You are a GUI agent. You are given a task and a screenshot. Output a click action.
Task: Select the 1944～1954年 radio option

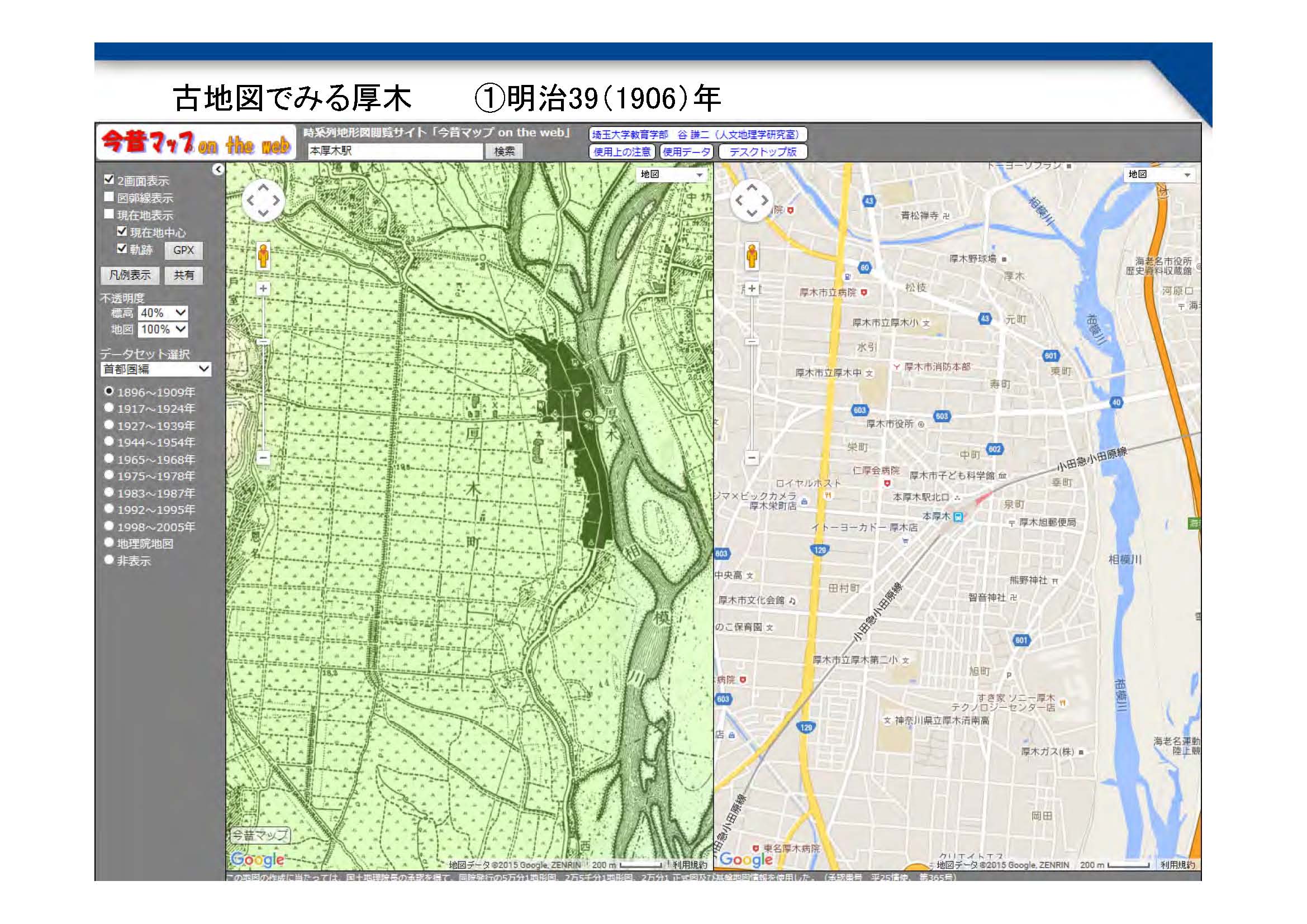(x=109, y=441)
